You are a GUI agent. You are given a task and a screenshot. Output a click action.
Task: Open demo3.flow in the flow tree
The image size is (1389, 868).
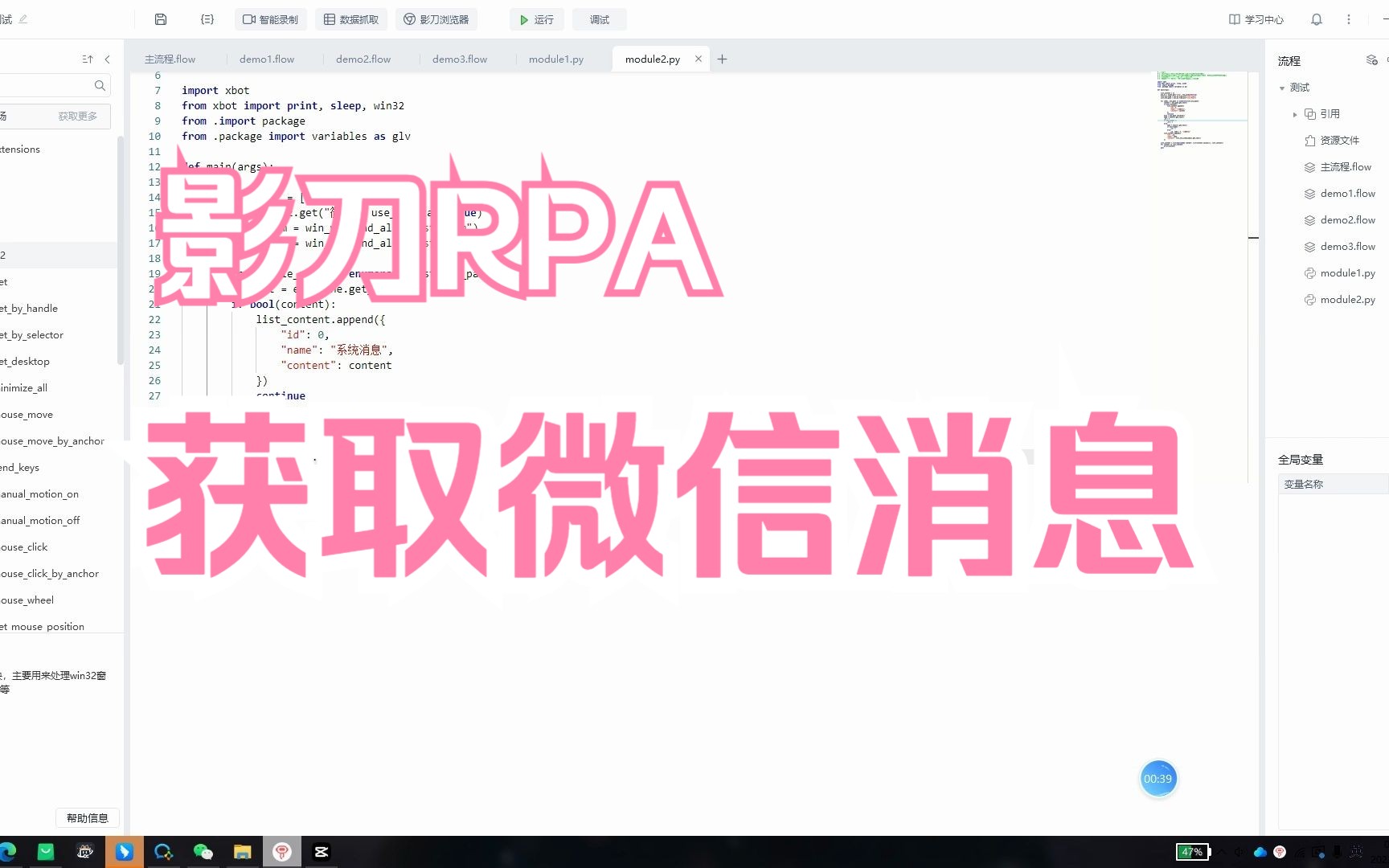(x=1339, y=246)
